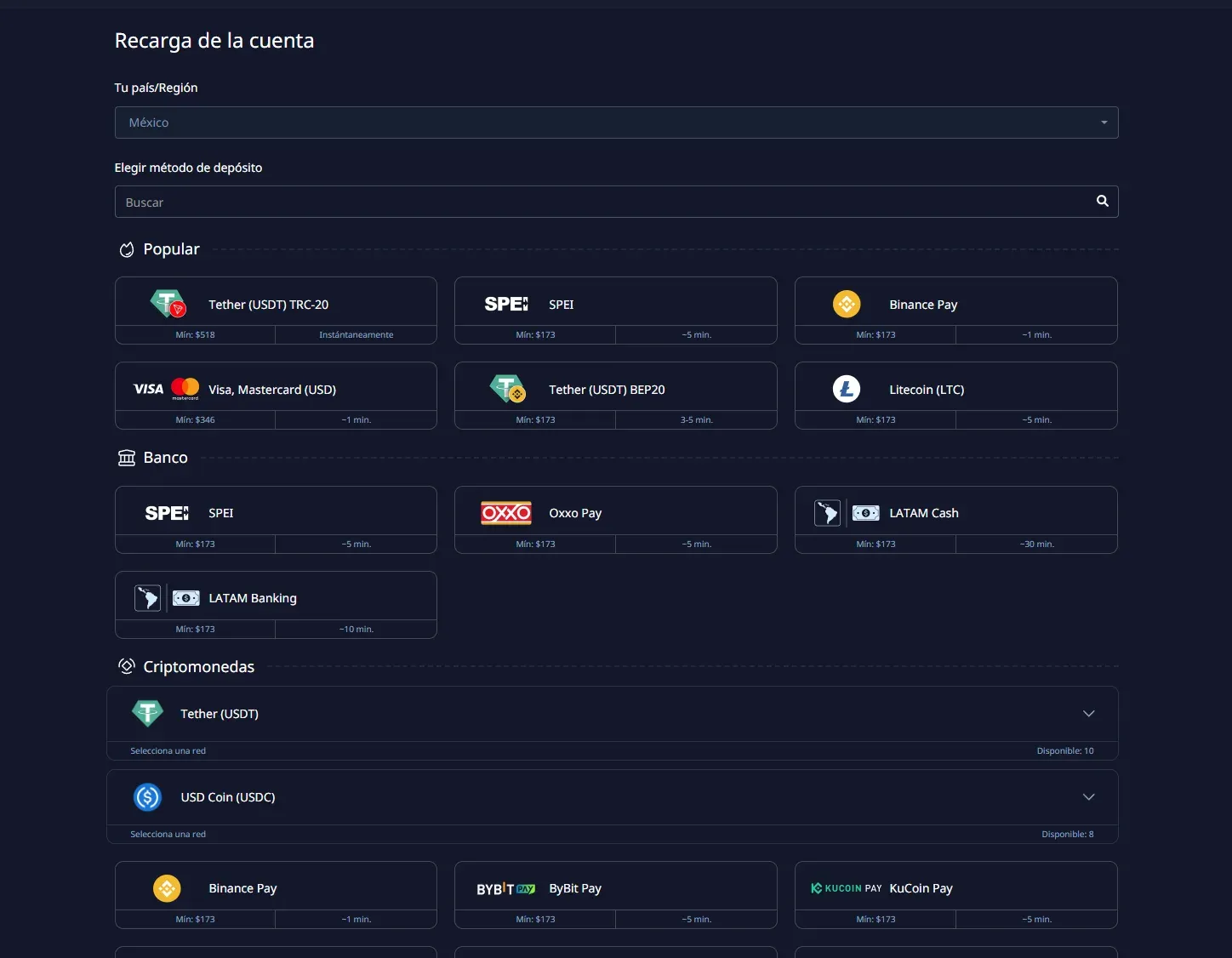Click the Criptomonedas section icon
Viewport: 1232px width, 958px height.
[127, 666]
